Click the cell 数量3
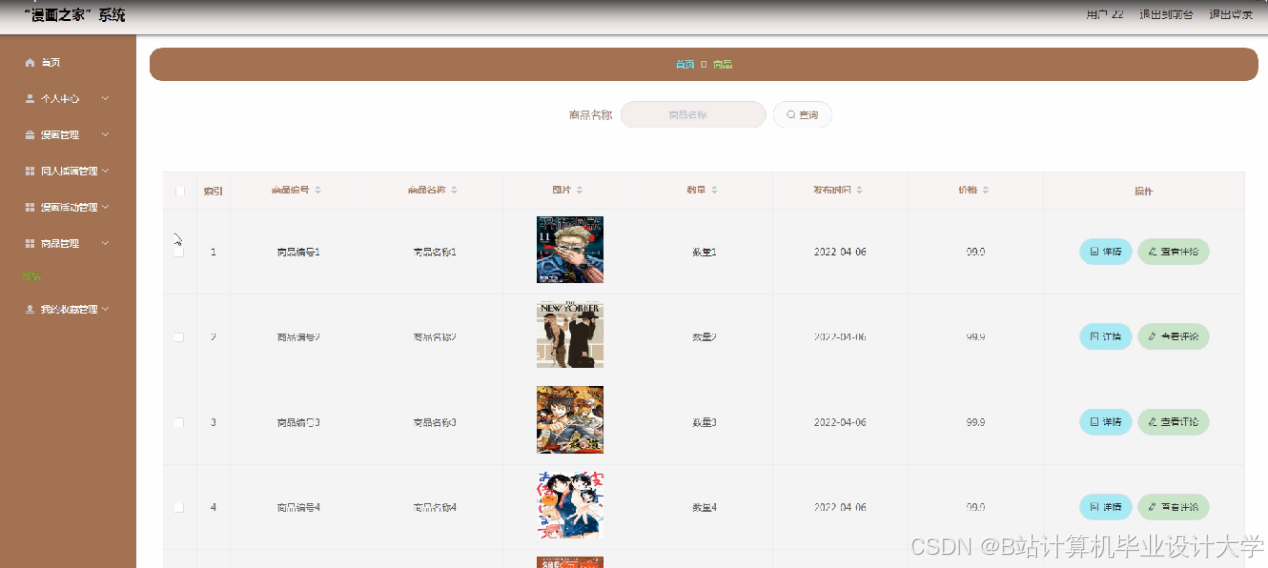The height and width of the screenshot is (568, 1268). click(x=704, y=422)
